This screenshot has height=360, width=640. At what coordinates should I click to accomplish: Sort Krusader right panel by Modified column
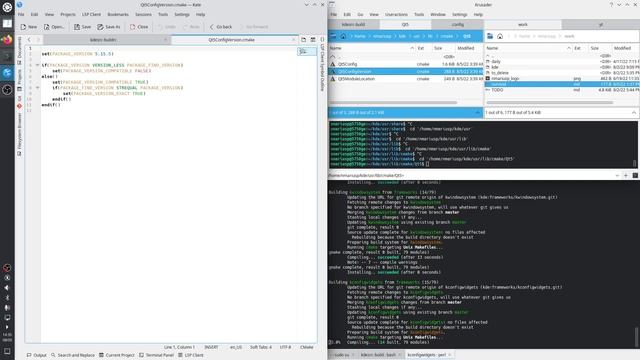[x=622, y=48]
